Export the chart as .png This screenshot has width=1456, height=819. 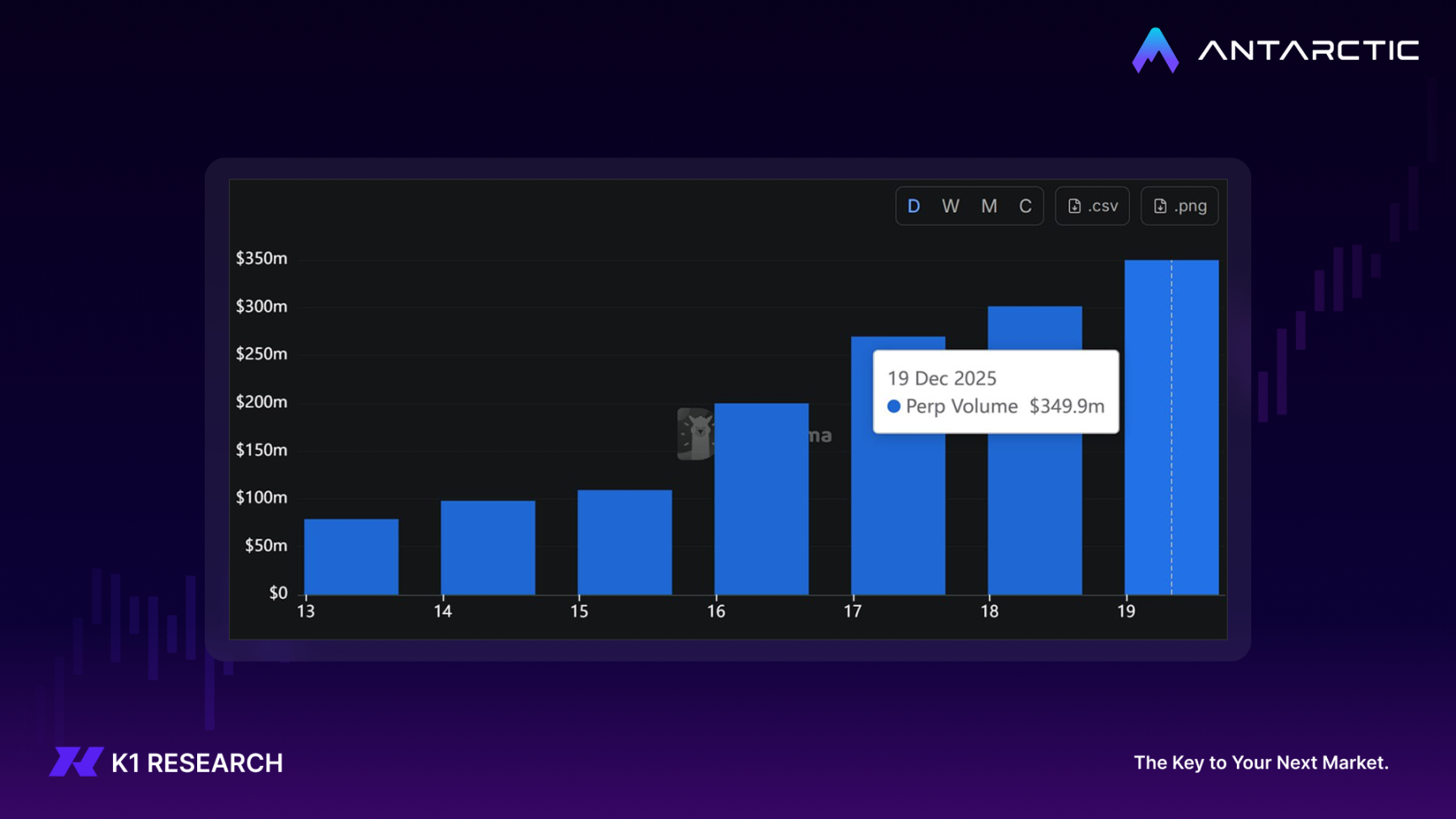(1180, 206)
